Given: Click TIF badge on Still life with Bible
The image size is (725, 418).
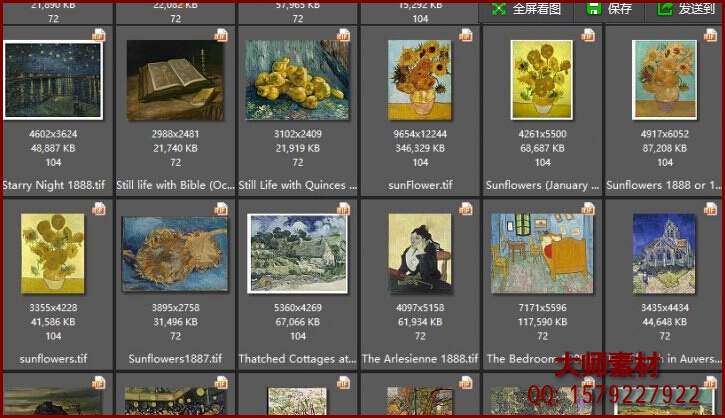Looking at the screenshot, I should click(221, 36).
